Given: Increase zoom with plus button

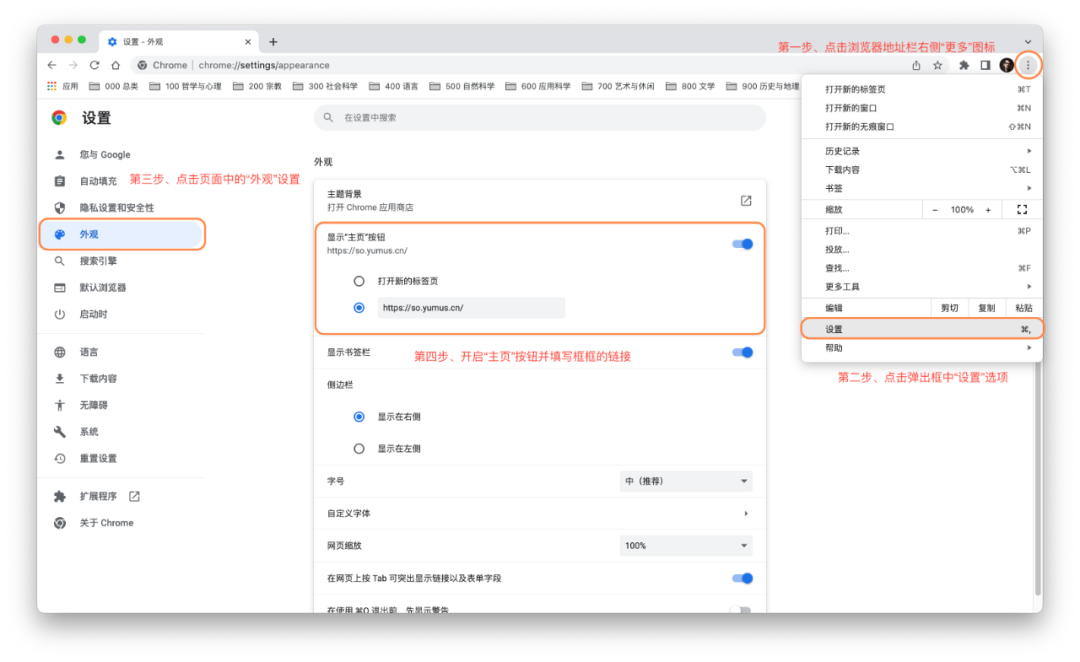Looking at the screenshot, I should click(x=988, y=210).
